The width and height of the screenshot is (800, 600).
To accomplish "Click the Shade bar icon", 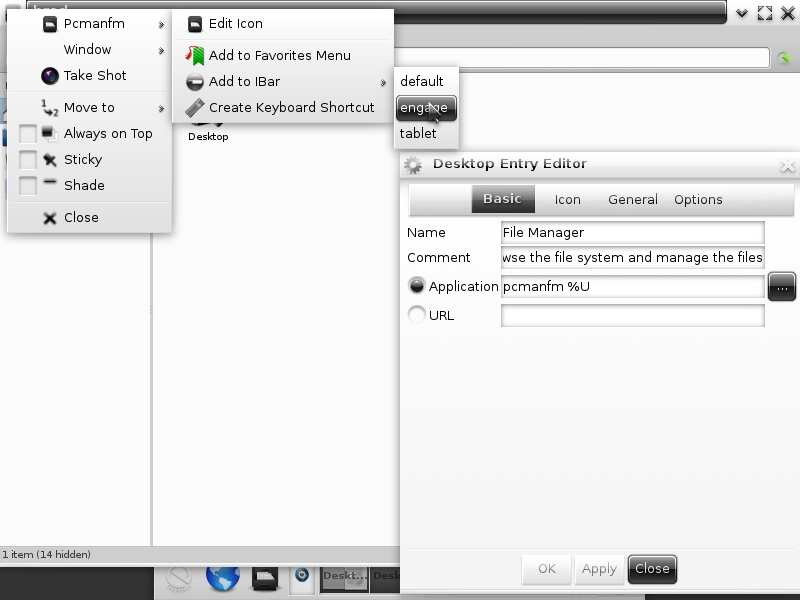I will point(50,182).
